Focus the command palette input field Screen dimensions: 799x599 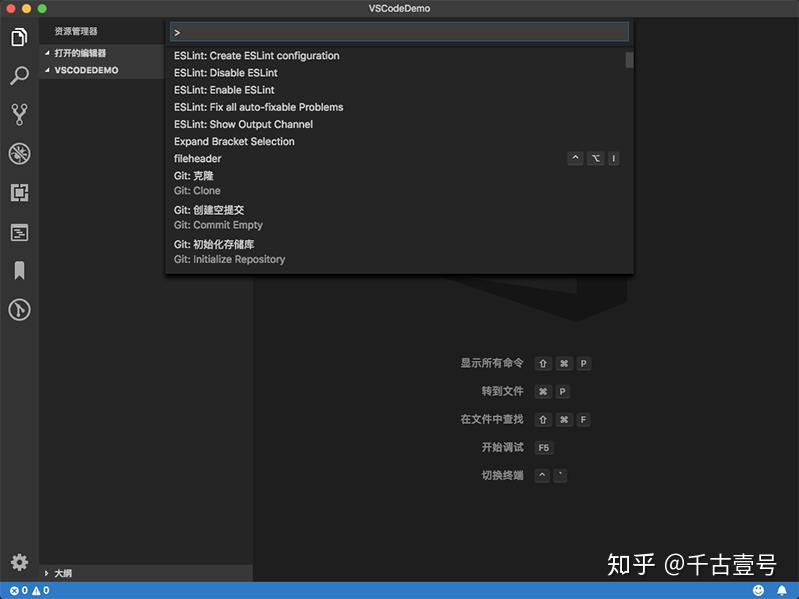(399, 32)
